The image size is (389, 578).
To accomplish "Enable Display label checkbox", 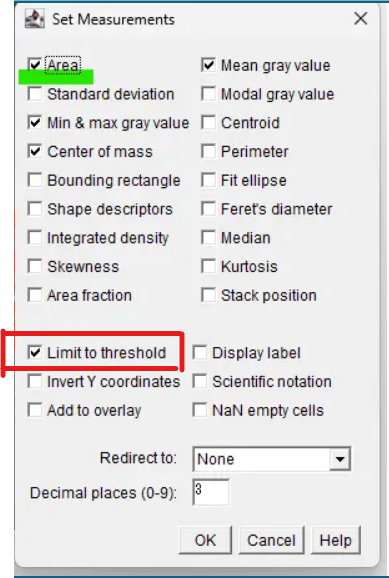I will (x=199, y=353).
